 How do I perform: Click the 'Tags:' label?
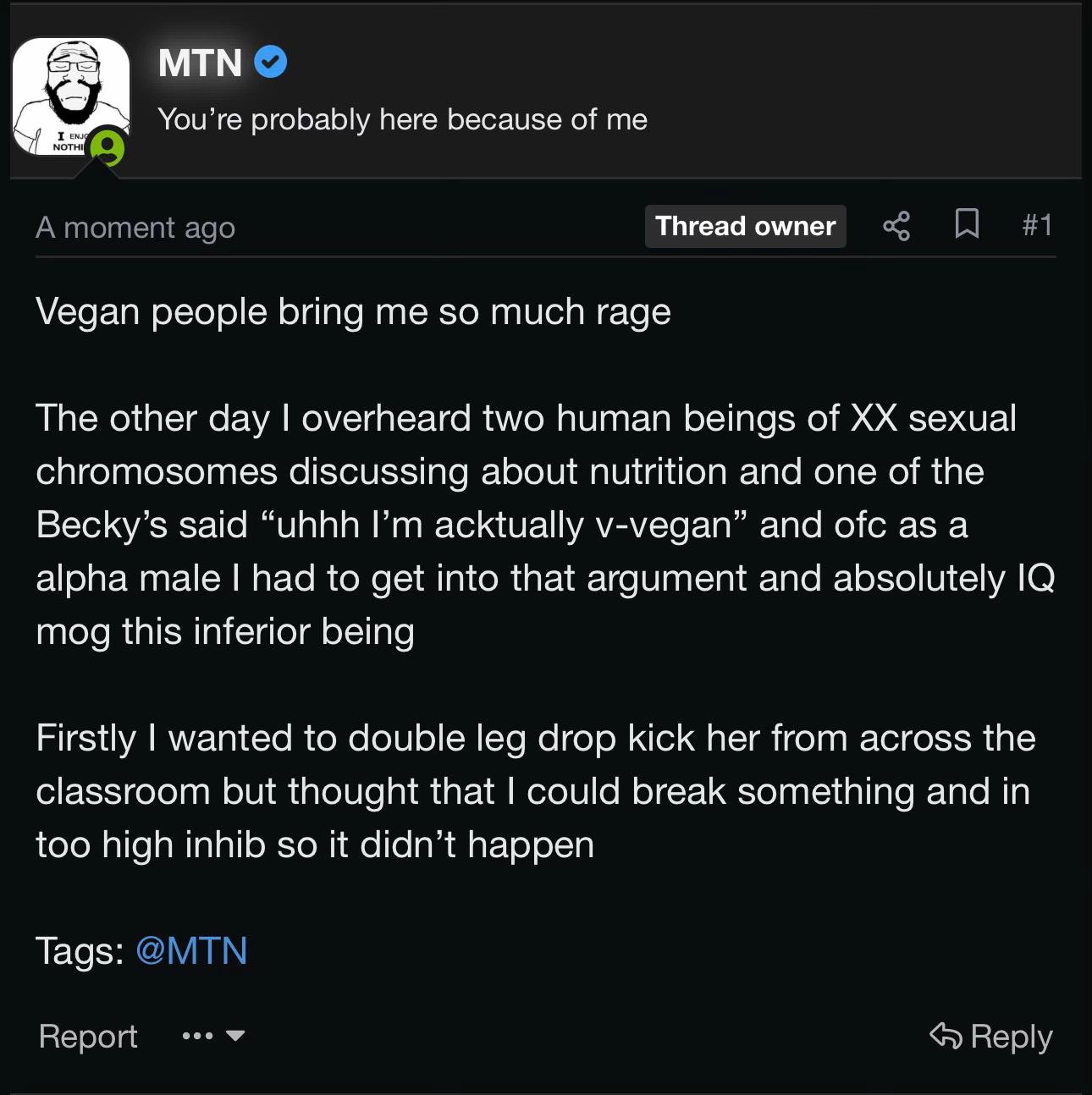80,950
